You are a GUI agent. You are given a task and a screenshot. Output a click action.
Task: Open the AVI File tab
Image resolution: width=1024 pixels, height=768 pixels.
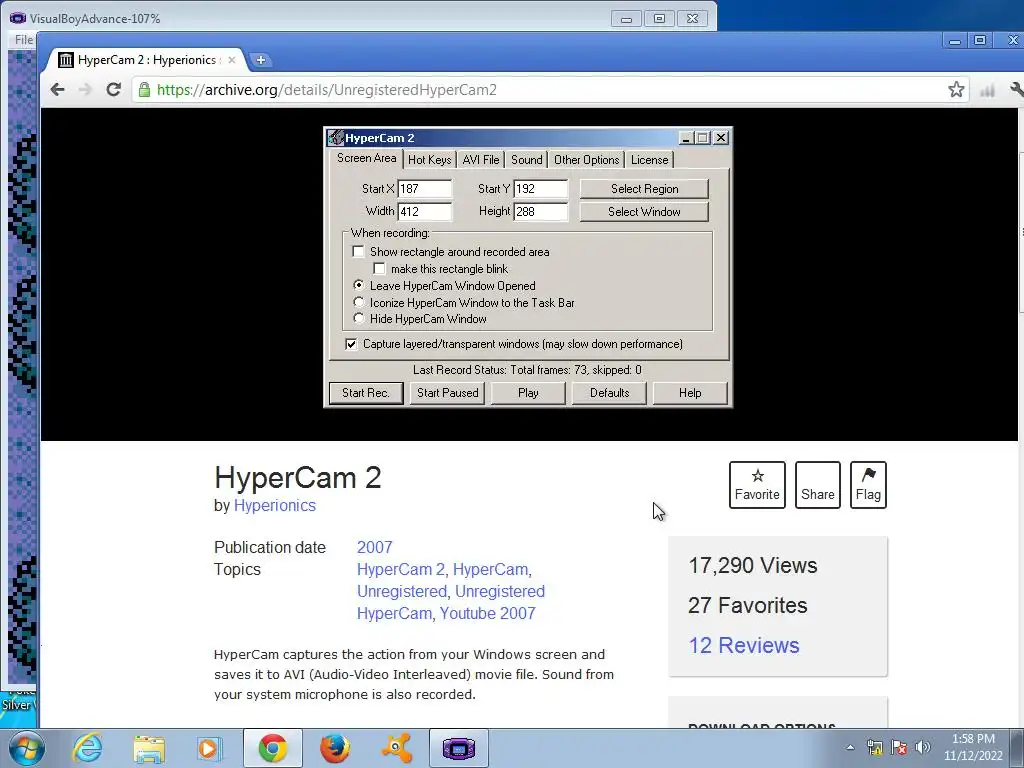tap(481, 159)
